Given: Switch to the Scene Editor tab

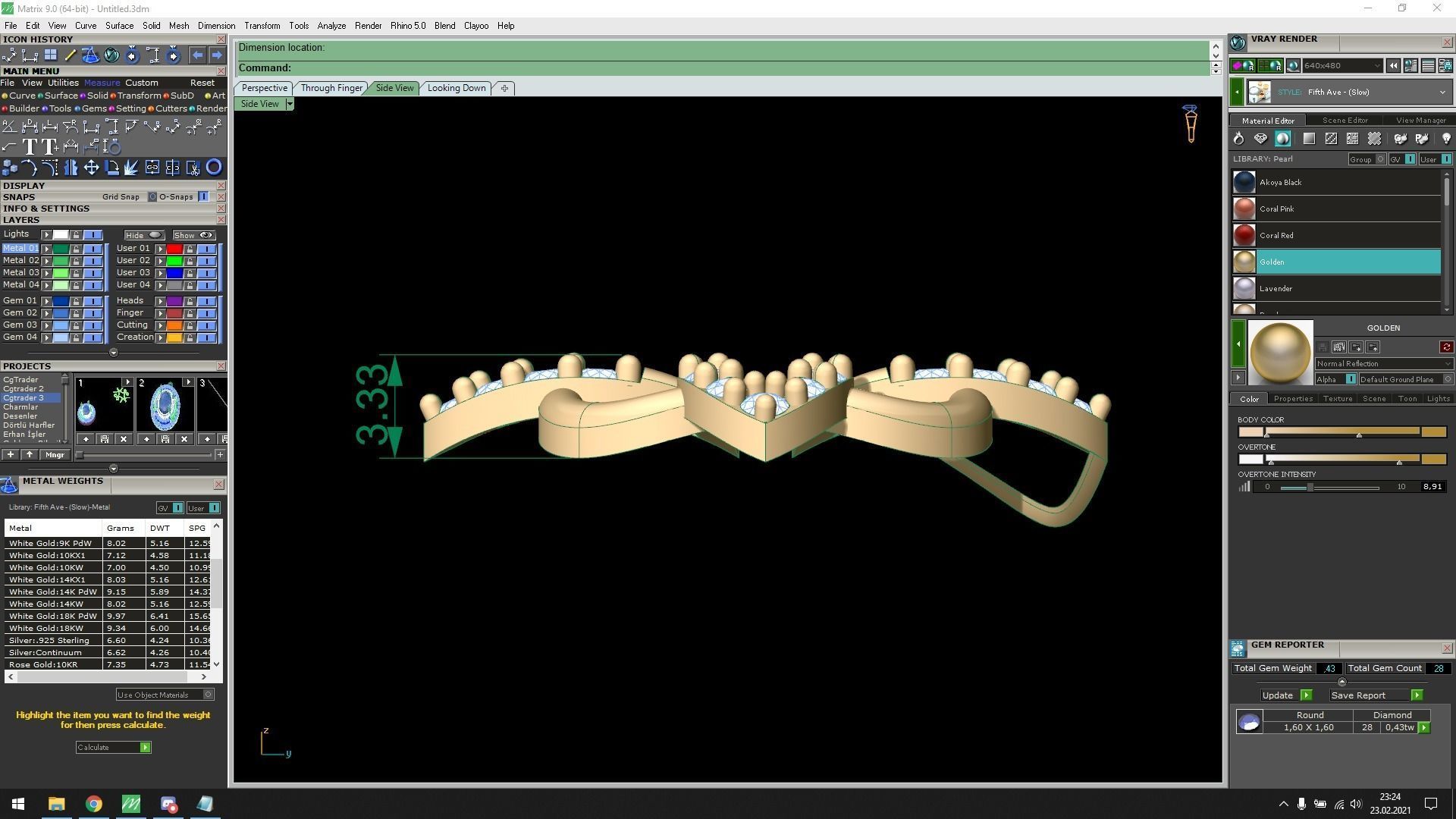Looking at the screenshot, I should (1345, 121).
